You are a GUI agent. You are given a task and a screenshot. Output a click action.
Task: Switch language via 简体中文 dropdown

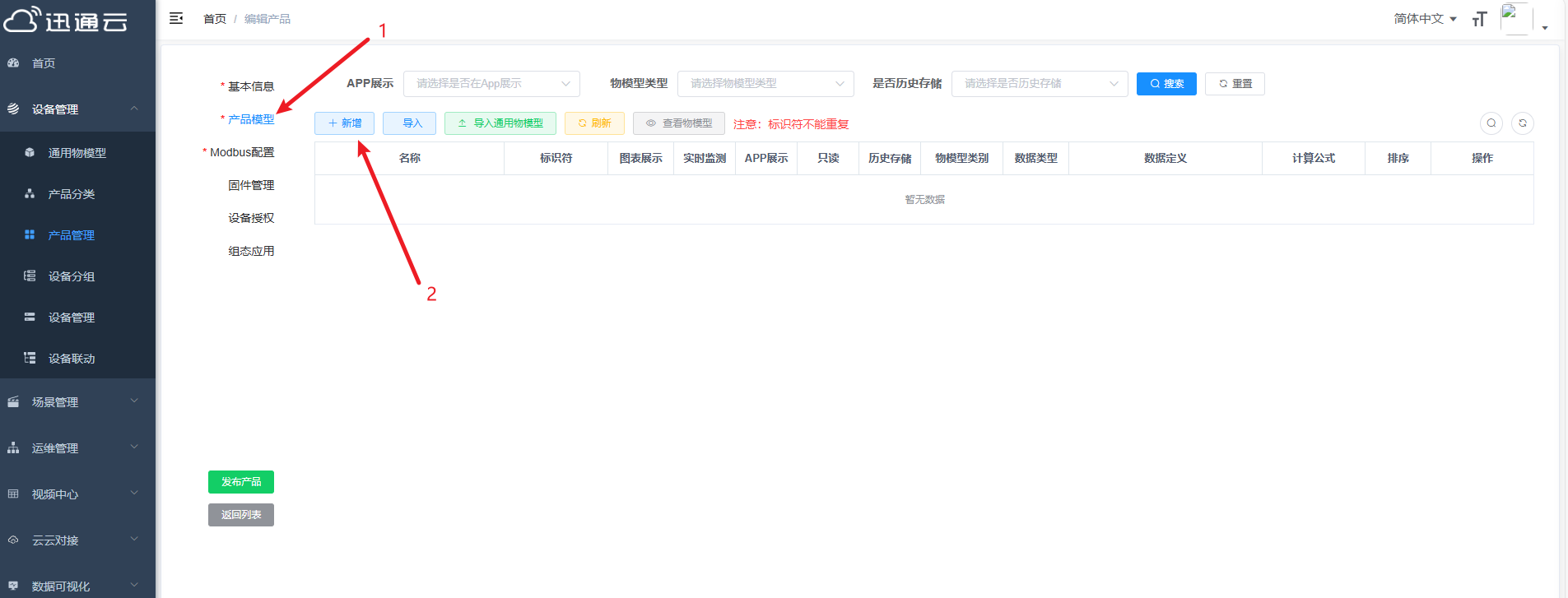[1424, 19]
